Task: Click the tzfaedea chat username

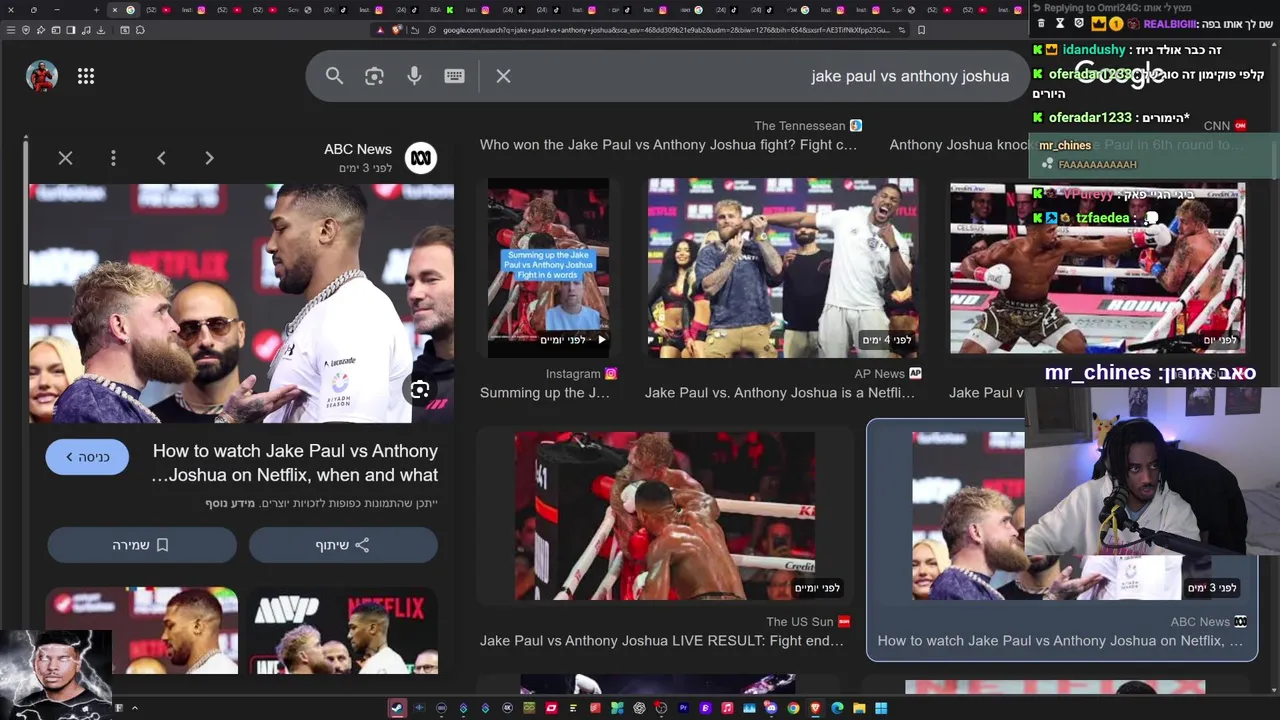Action: pyautogui.click(x=1102, y=218)
